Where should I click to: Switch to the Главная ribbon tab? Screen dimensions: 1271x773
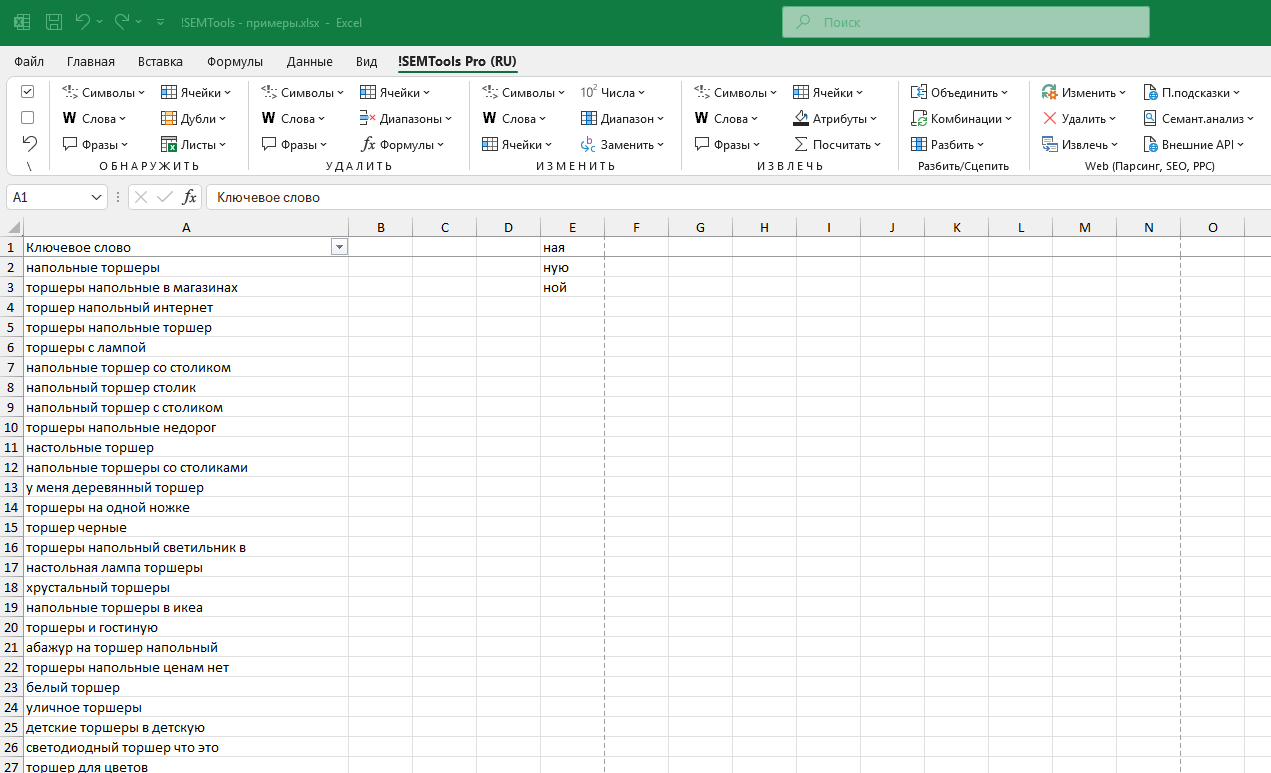(90, 61)
